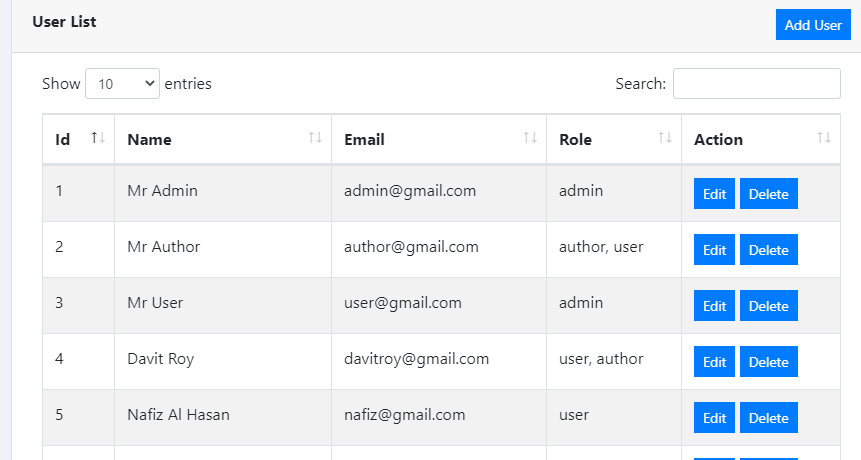Sort table by Name column arrows

coord(315,138)
